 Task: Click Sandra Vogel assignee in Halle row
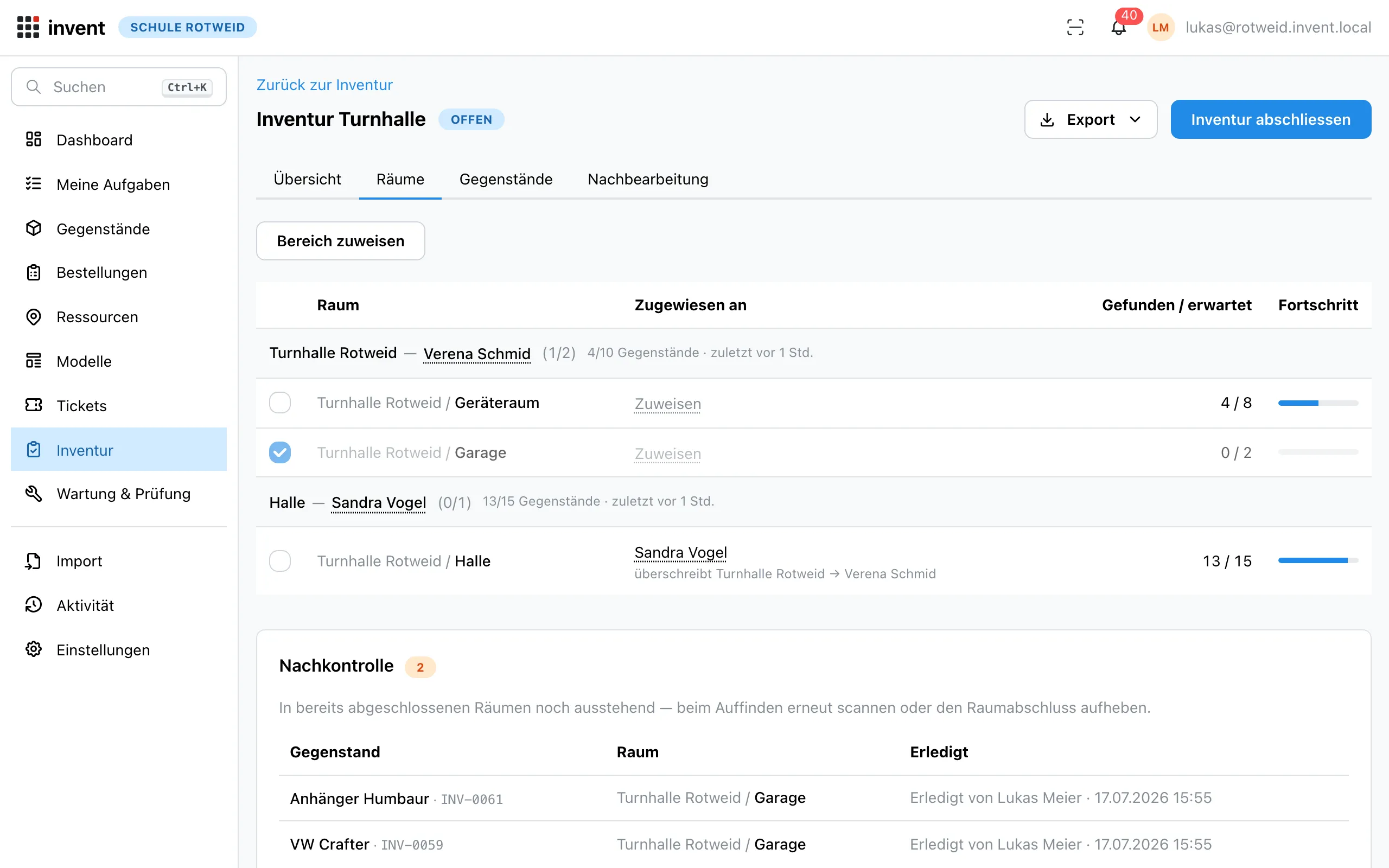[x=681, y=552]
